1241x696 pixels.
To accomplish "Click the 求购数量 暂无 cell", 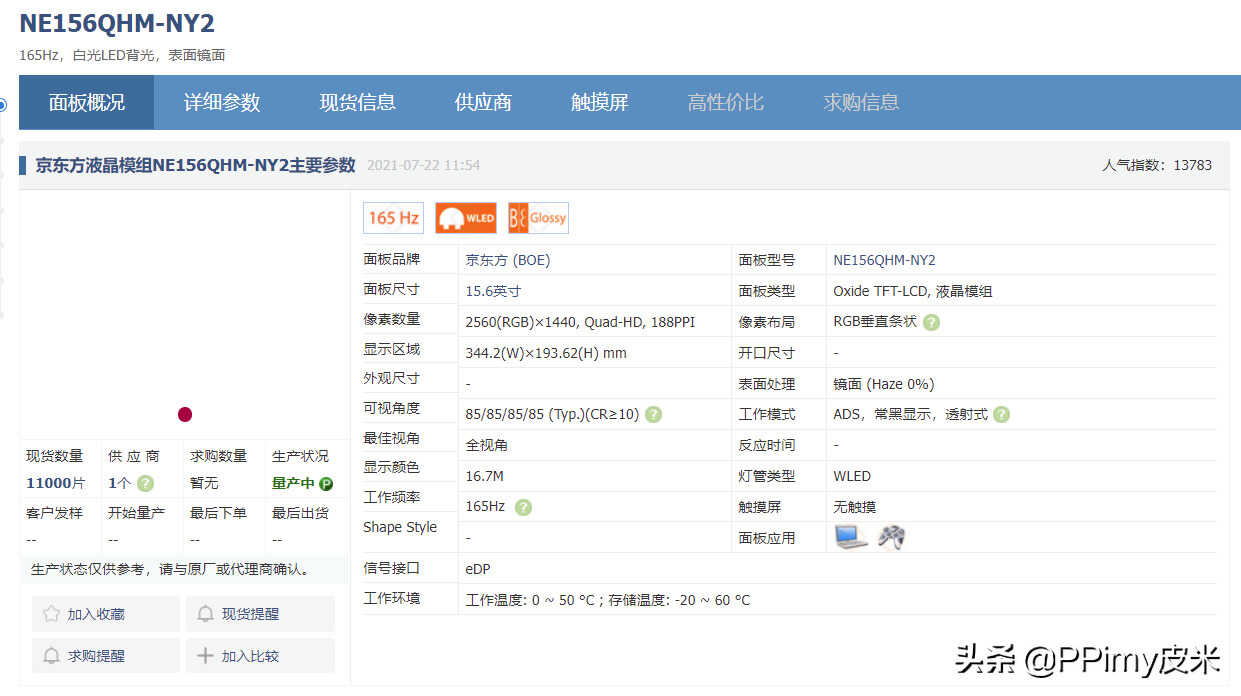I will pos(223,470).
